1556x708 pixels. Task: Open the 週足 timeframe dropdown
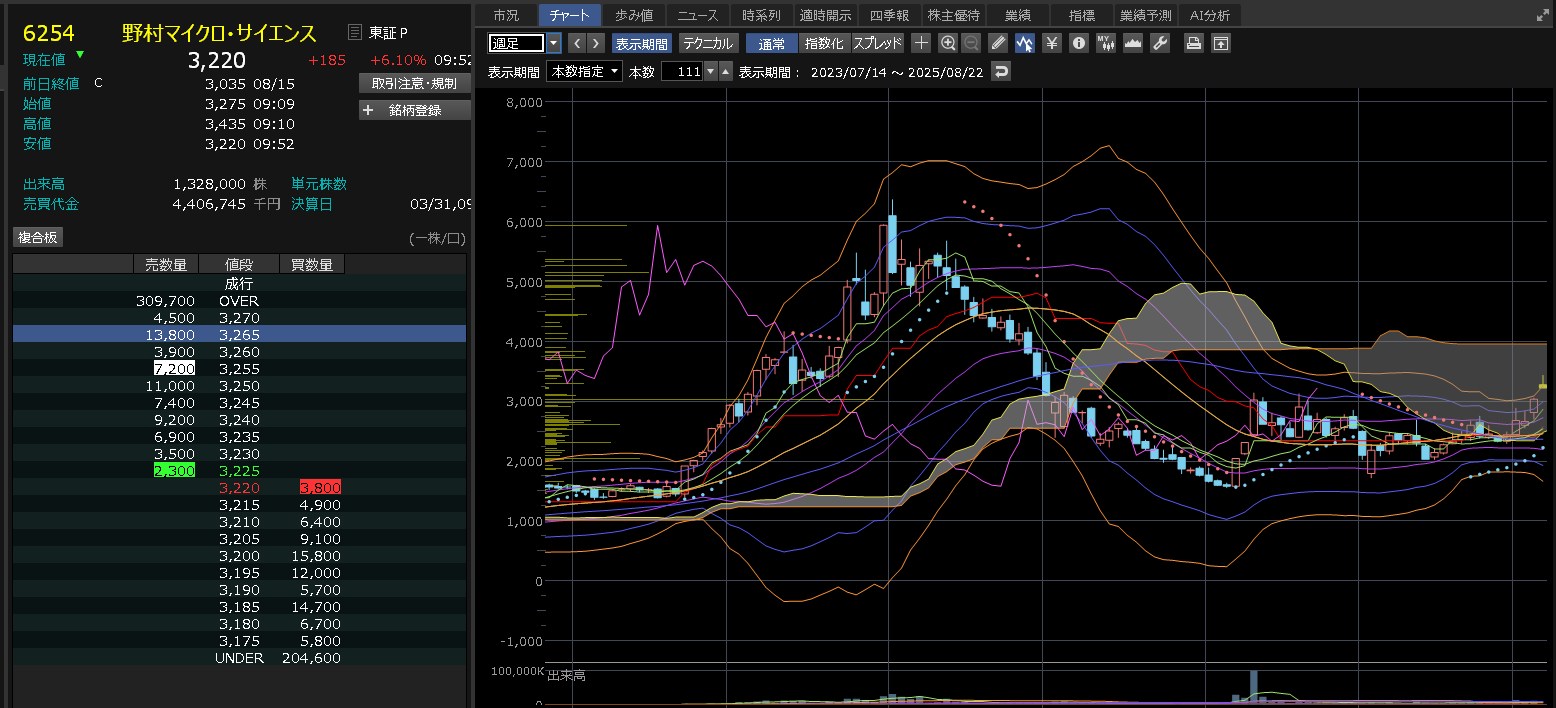554,43
